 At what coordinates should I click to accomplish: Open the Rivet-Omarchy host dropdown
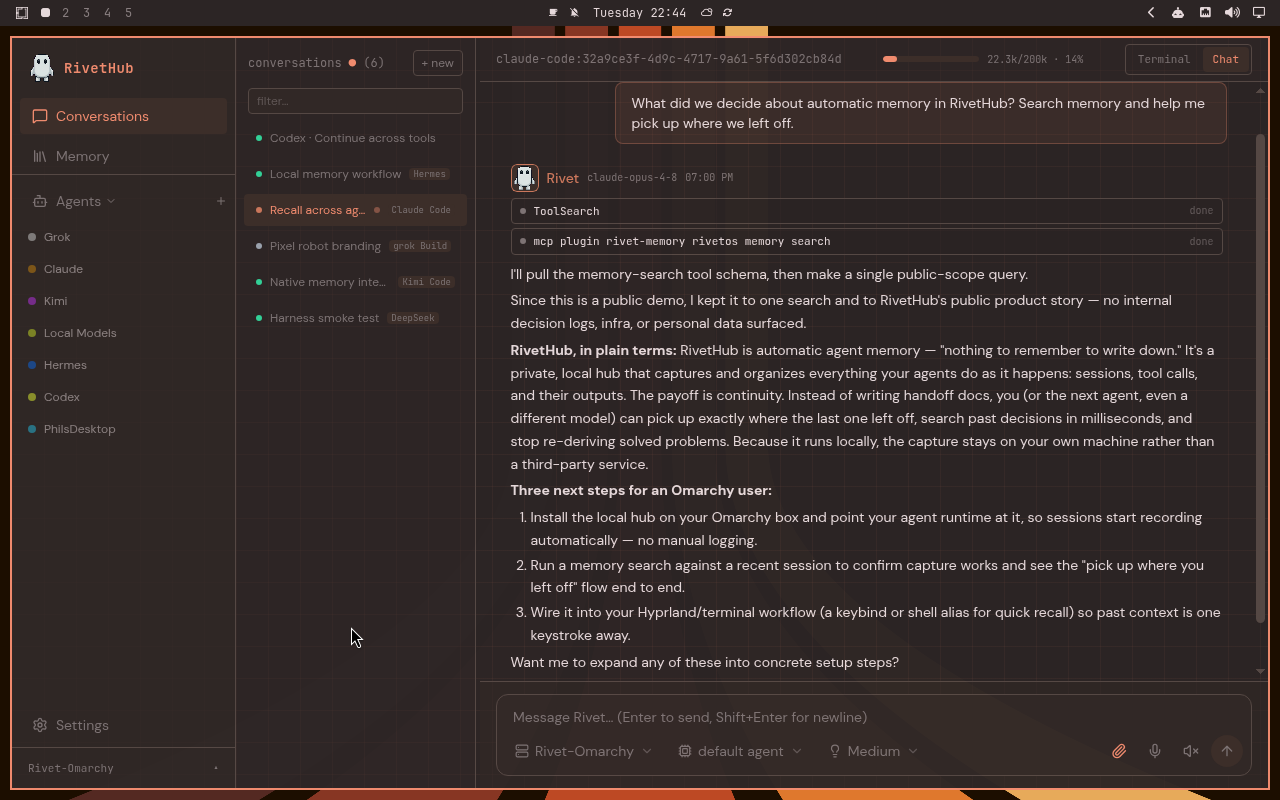coord(583,751)
